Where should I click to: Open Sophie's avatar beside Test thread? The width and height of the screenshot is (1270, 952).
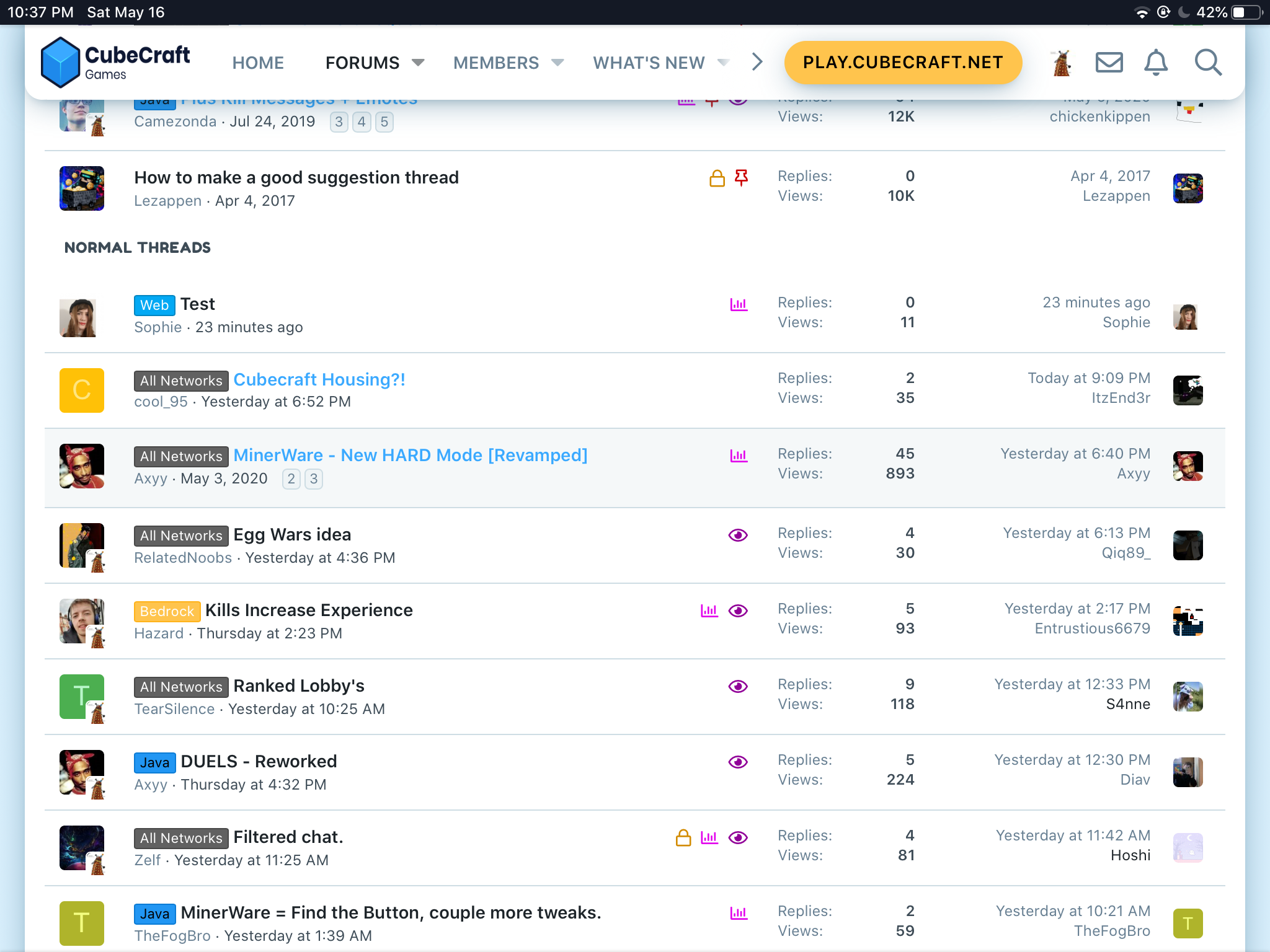tap(78, 318)
